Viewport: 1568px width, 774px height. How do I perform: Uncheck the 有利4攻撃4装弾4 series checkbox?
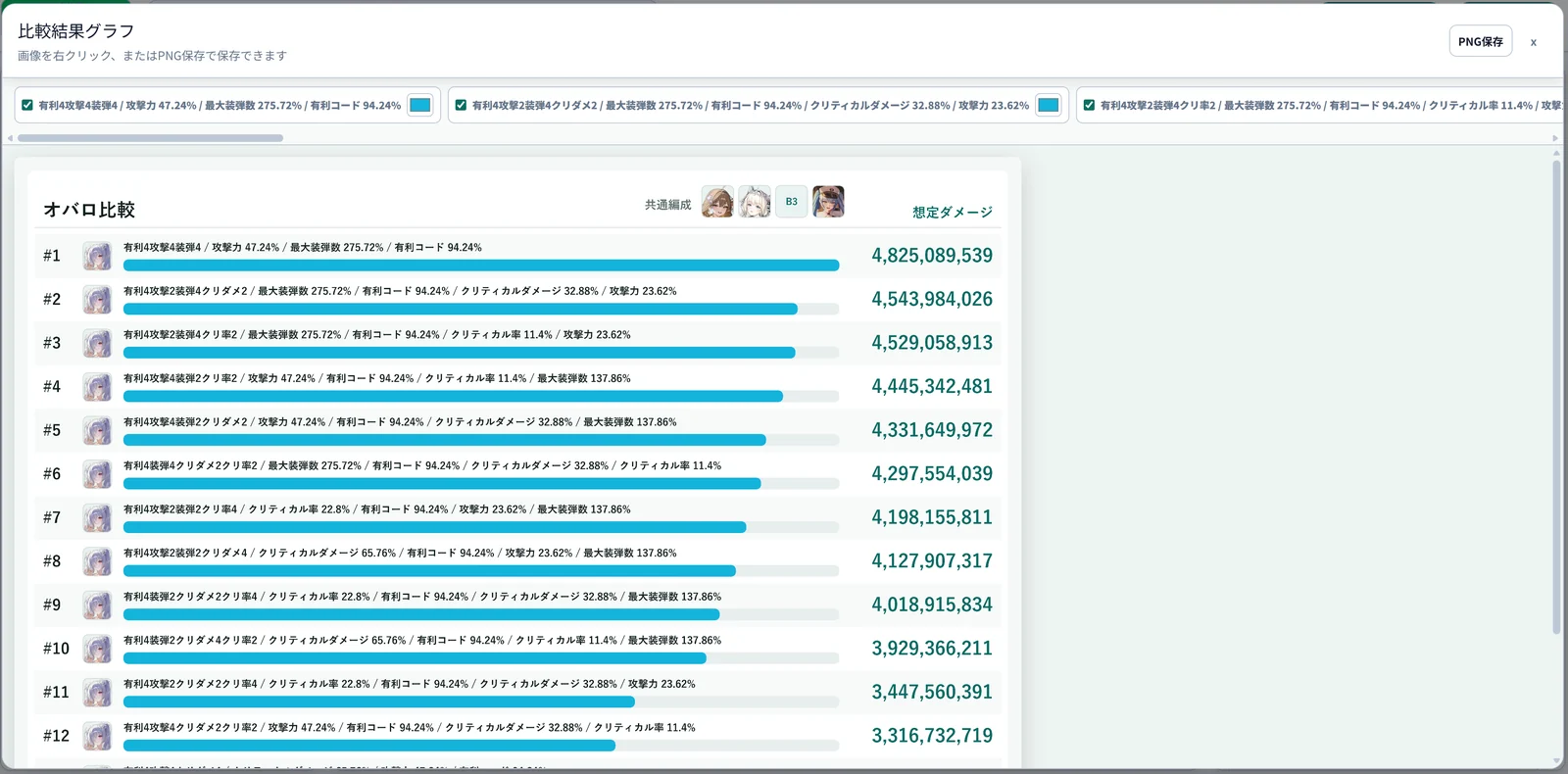coord(27,105)
